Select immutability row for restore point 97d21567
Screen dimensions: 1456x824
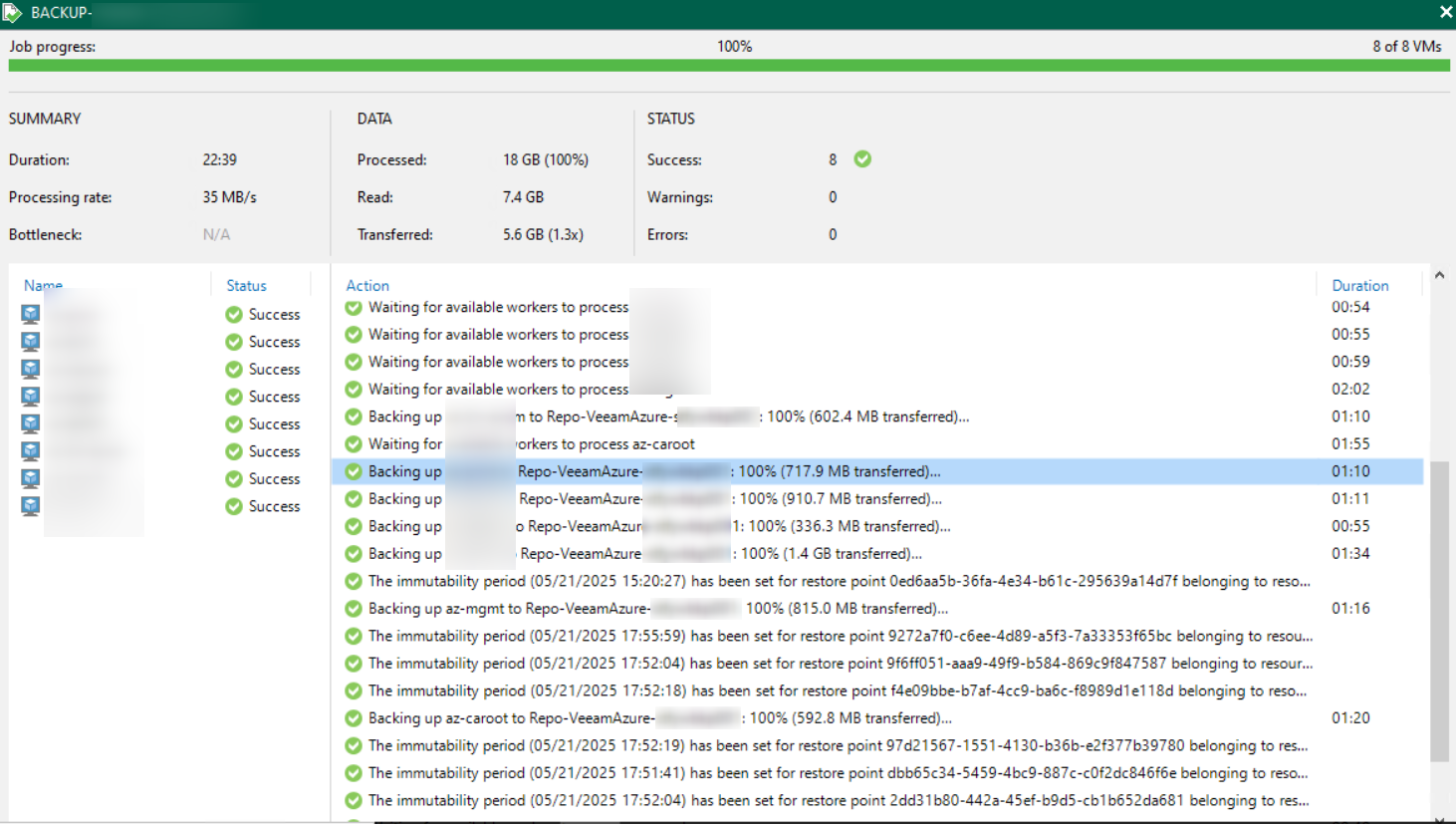877,745
